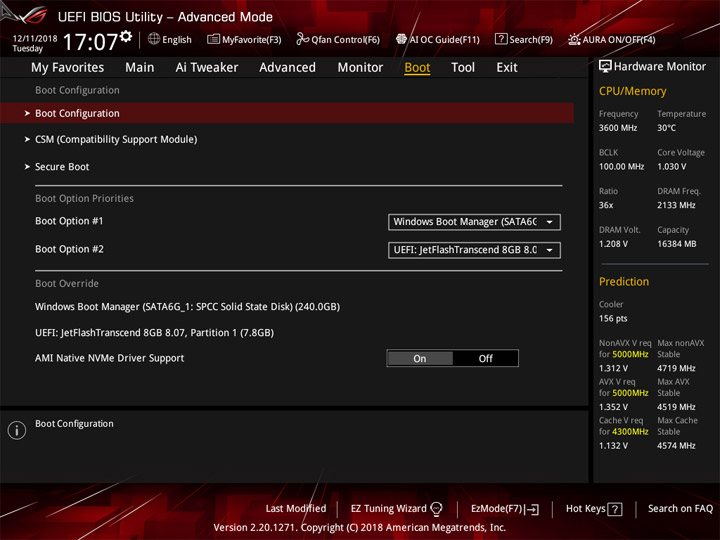Image resolution: width=720 pixels, height=540 pixels.
Task: Click the Hardware Monitor display icon
Action: coord(605,66)
